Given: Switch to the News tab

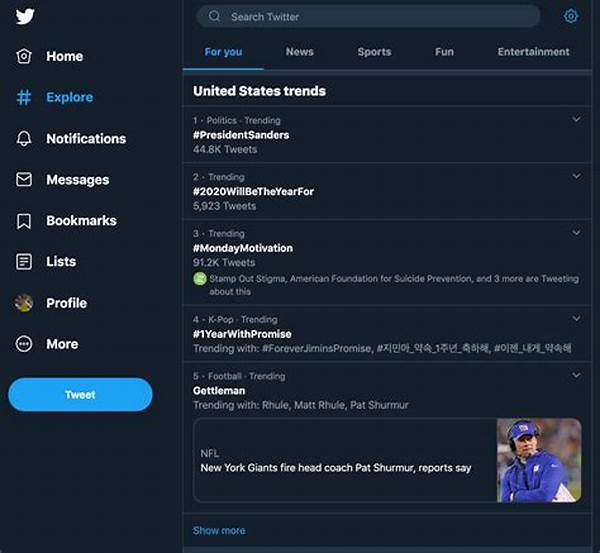Looking at the screenshot, I should pyautogui.click(x=299, y=52).
